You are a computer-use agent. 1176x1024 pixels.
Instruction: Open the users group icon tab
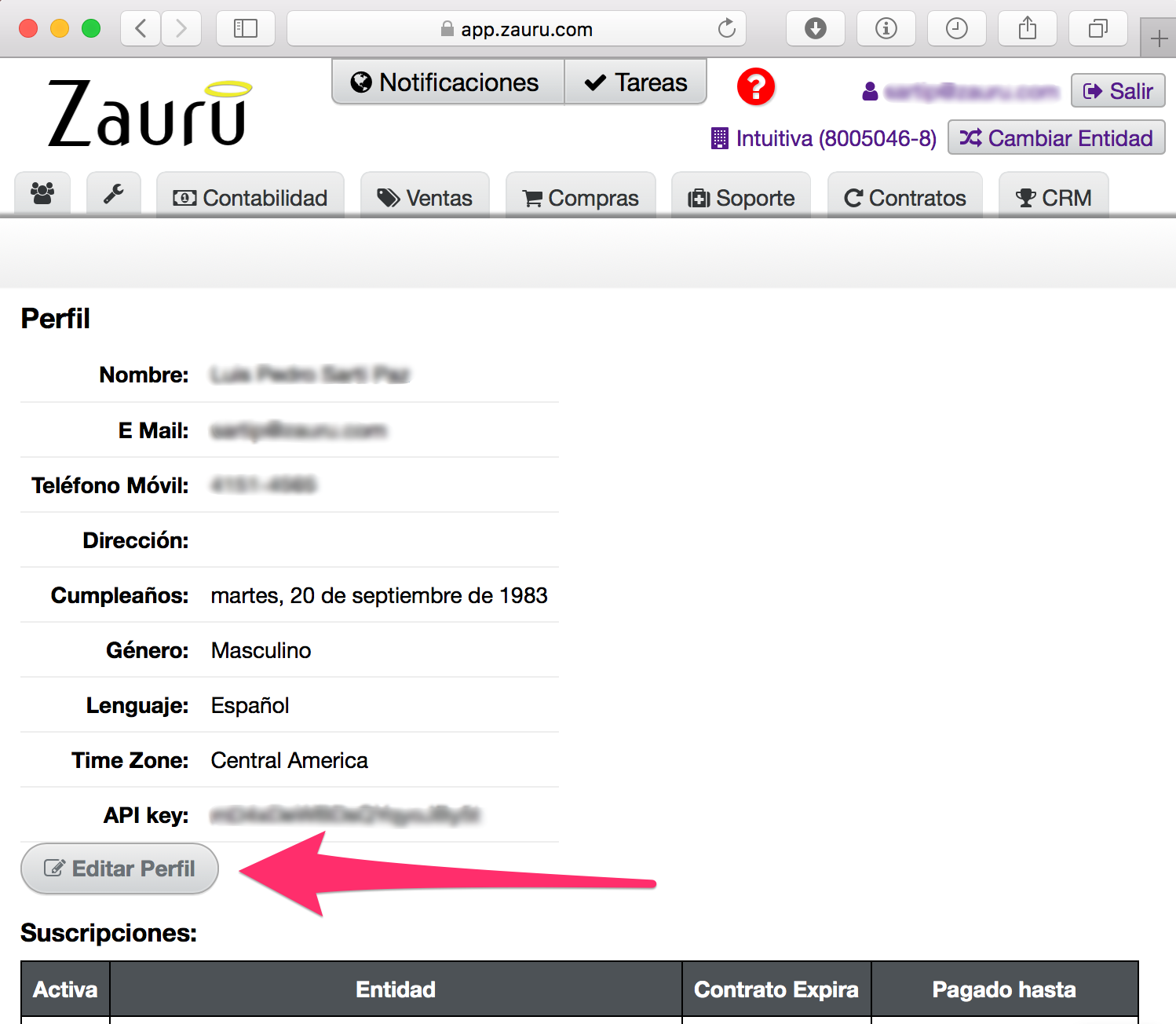tap(42, 193)
